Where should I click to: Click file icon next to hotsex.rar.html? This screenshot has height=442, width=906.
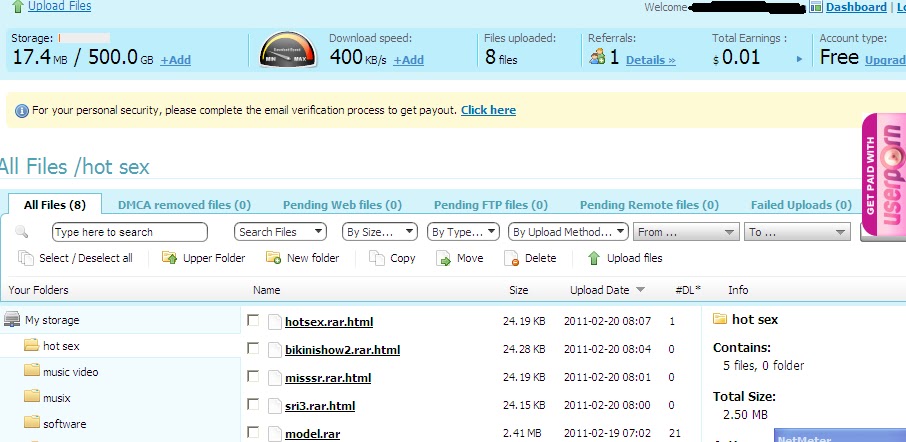(x=274, y=322)
